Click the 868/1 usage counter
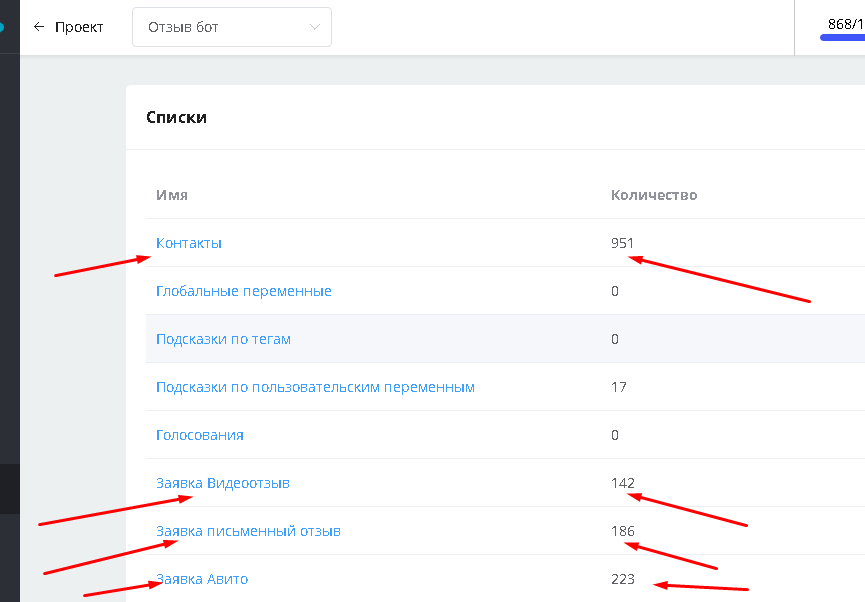 coord(846,24)
